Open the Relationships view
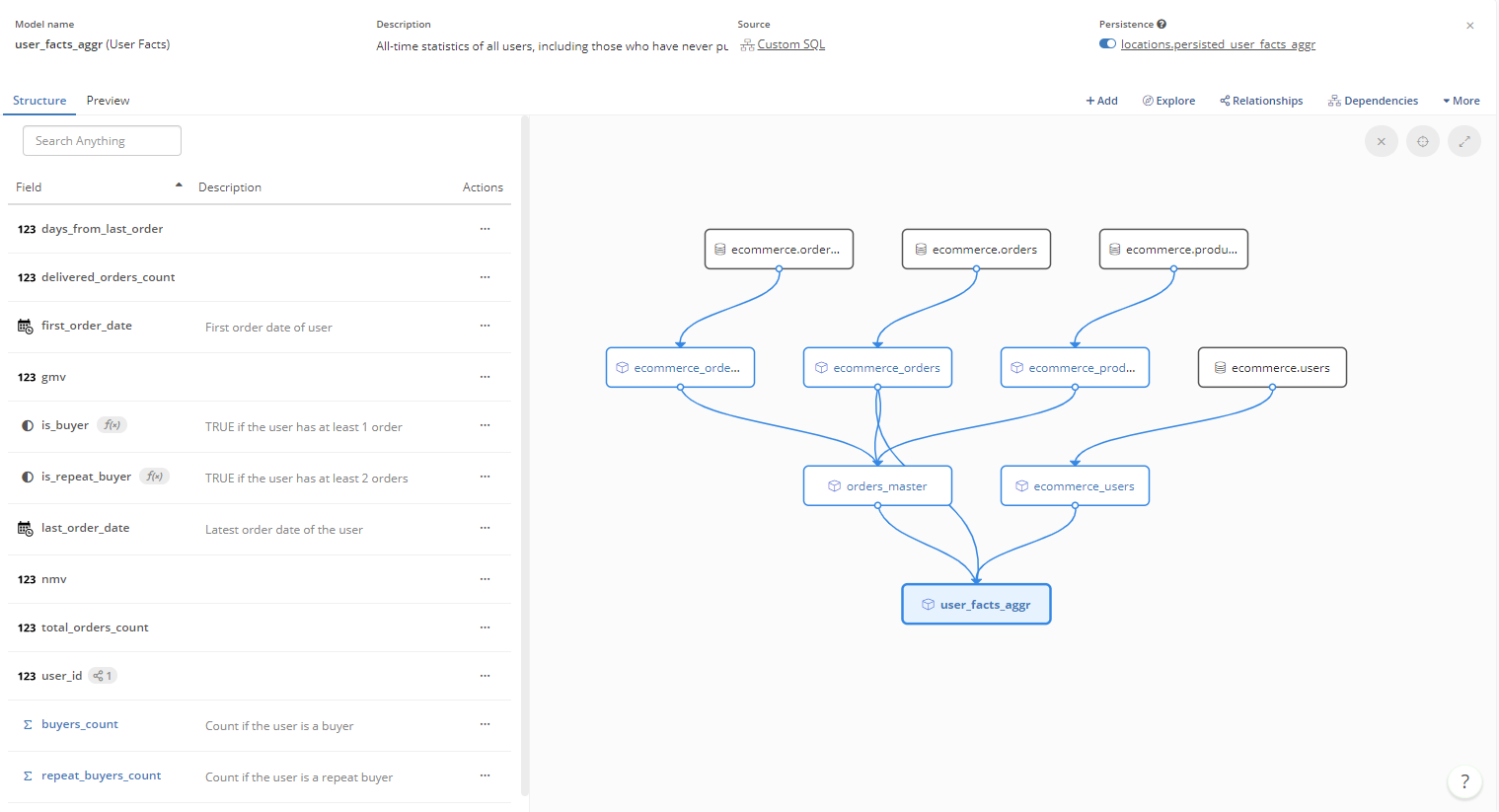The height and width of the screenshot is (812, 1499). point(1261,101)
